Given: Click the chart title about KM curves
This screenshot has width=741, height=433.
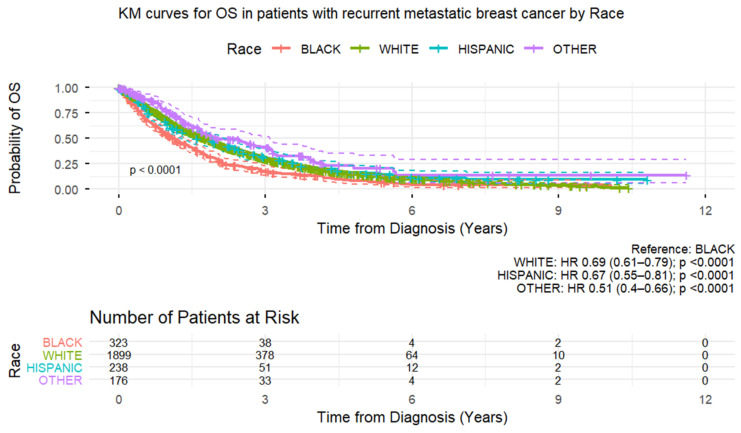Looking at the screenshot, I should [371, 13].
